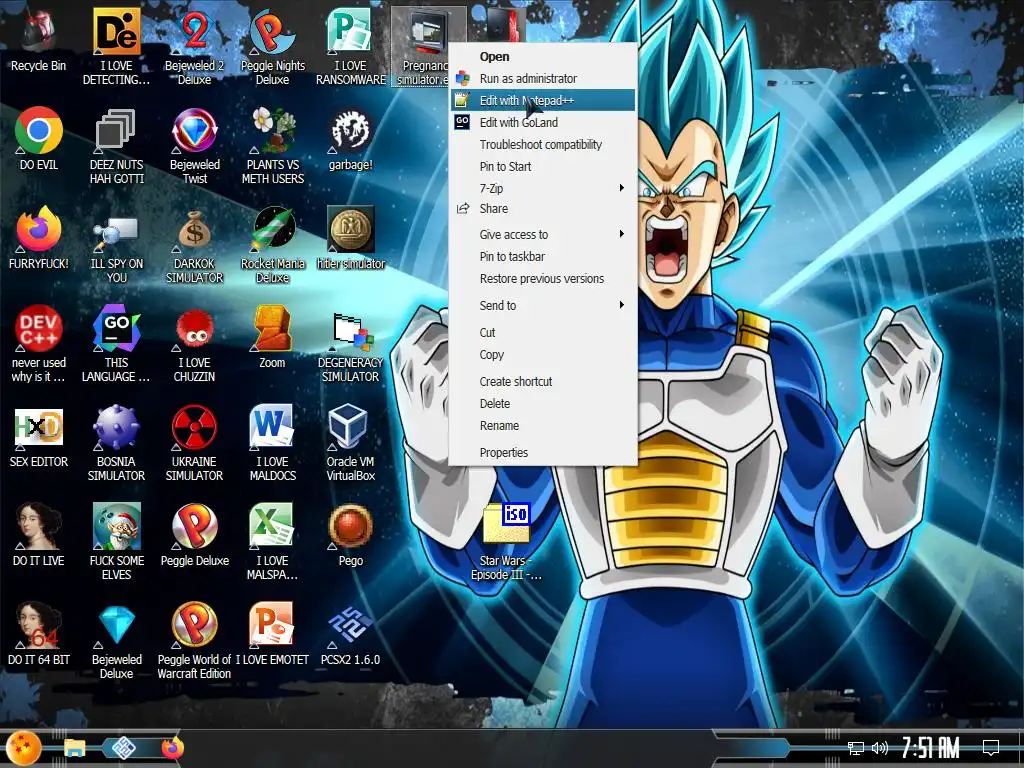Select DEEZ NUTS HAH GOTTI icon
This screenshot has width=1024, height=768.
(x=116, y=145)
